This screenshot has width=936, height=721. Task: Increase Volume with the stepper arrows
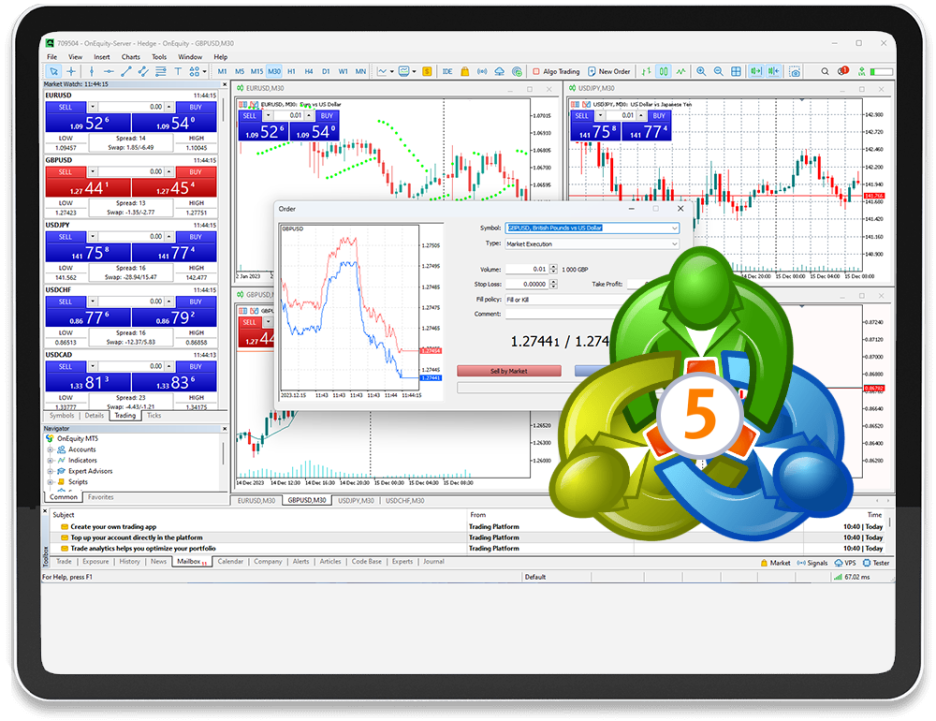[553, 267]
